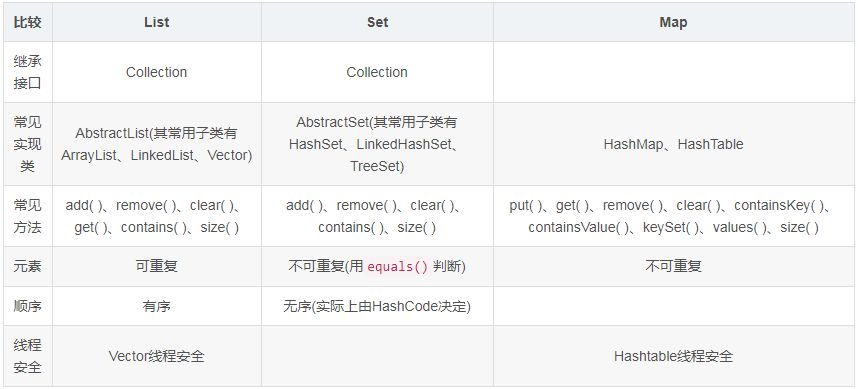This screenshot has width=858, height=389.
Task: Click Collection in the Set column
Action: click(377, 72)
